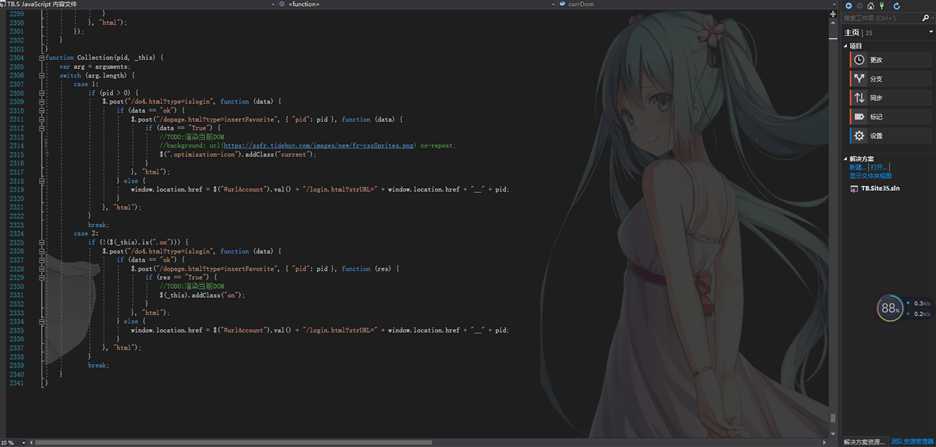This screenshot has height=447, width=936.
Task: Focus the Team Explorer search box
Action: pyautogui.click(x=882, y=19)
